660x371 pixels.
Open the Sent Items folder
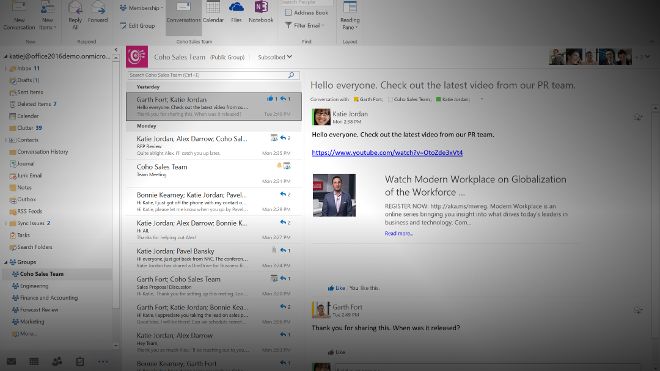click(x=27, y=92)
